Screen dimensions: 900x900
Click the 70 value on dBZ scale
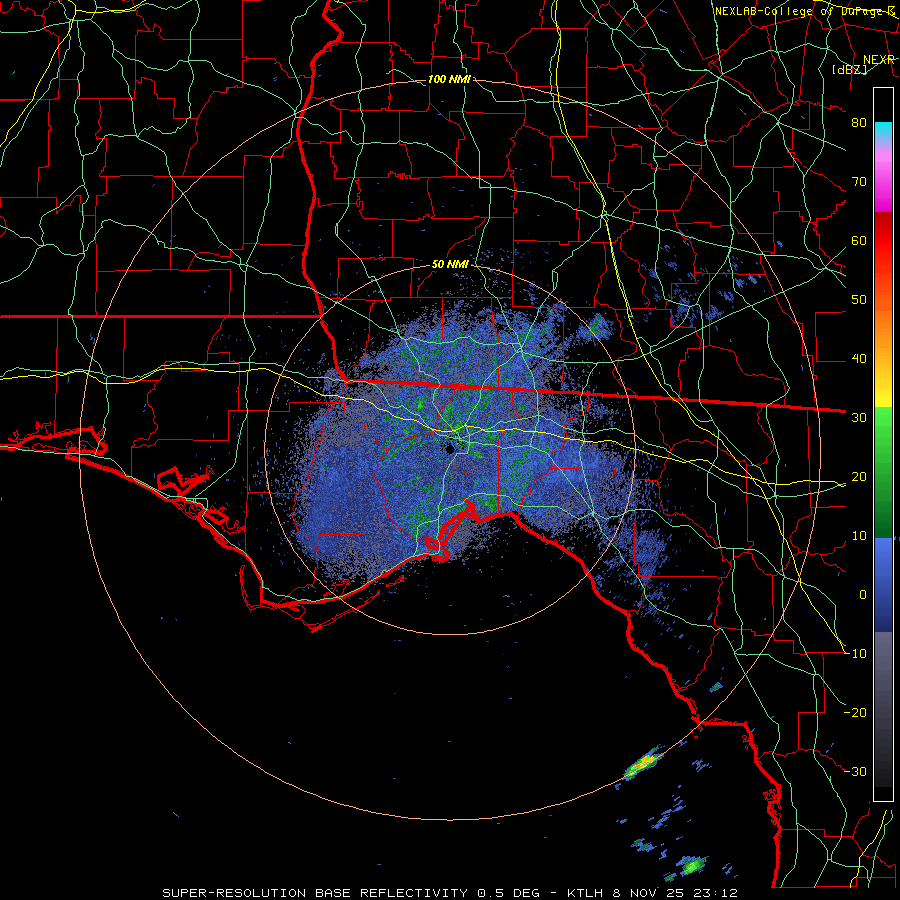(859, 182)
